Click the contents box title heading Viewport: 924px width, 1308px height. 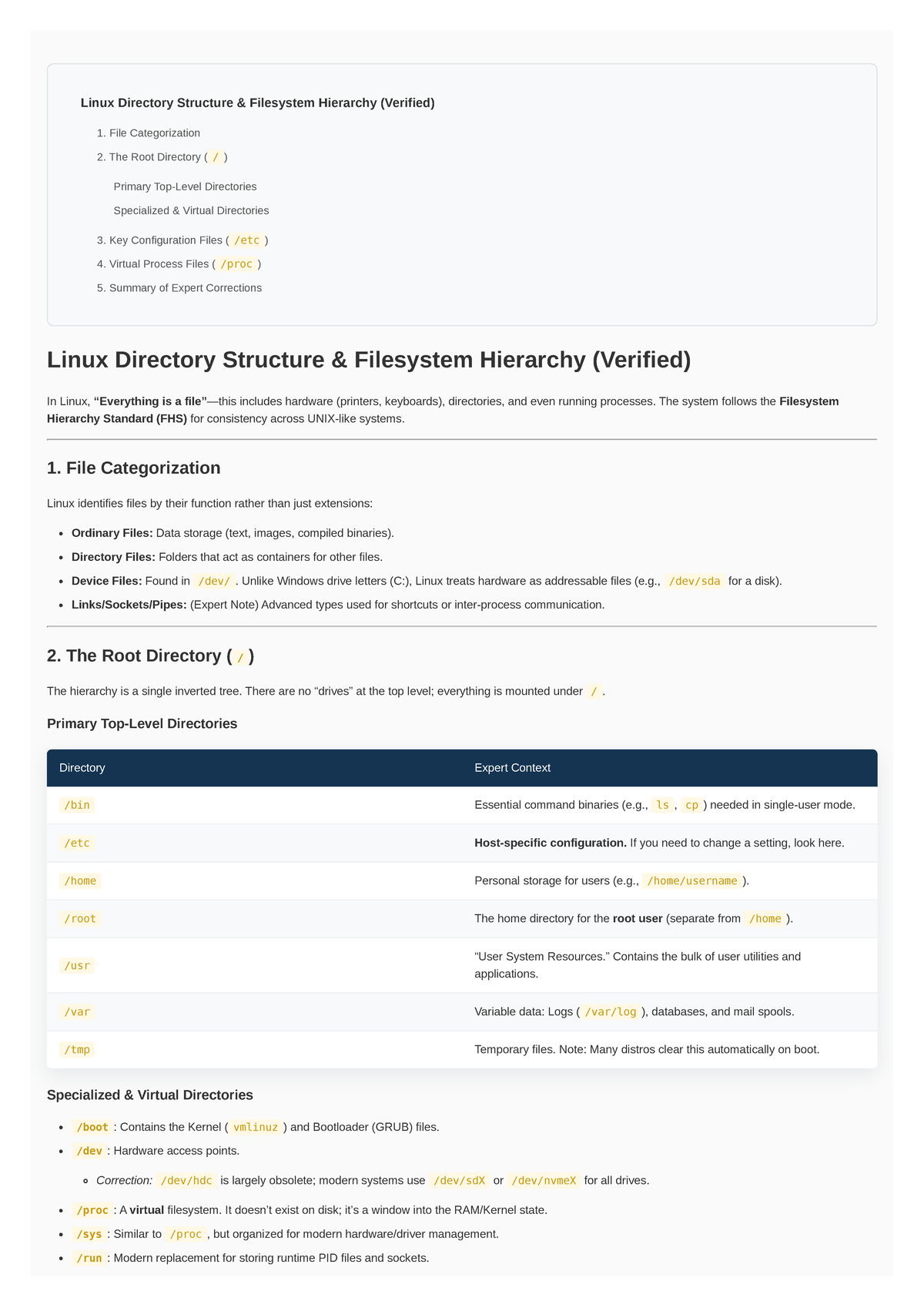click(x=257, y=102)
